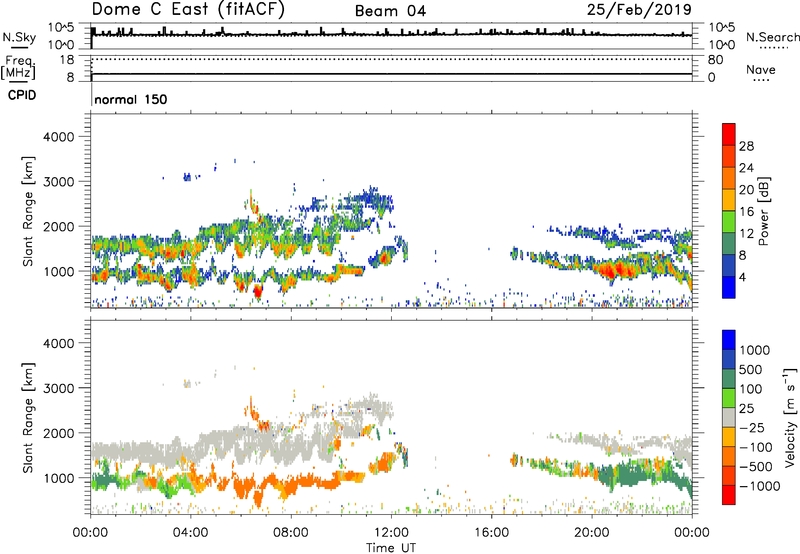The height and width of the screenshot is (554, 800).
Task: Click the date '25/Feb/2019'
Action: pos(639,10)
